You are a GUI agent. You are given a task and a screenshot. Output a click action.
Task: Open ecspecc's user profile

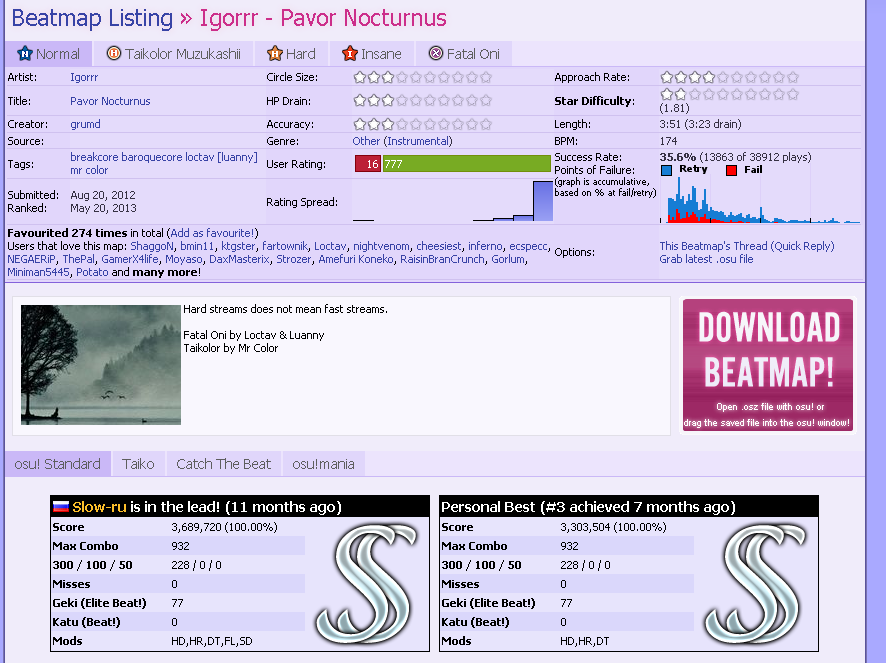click(x=528, y=246)
